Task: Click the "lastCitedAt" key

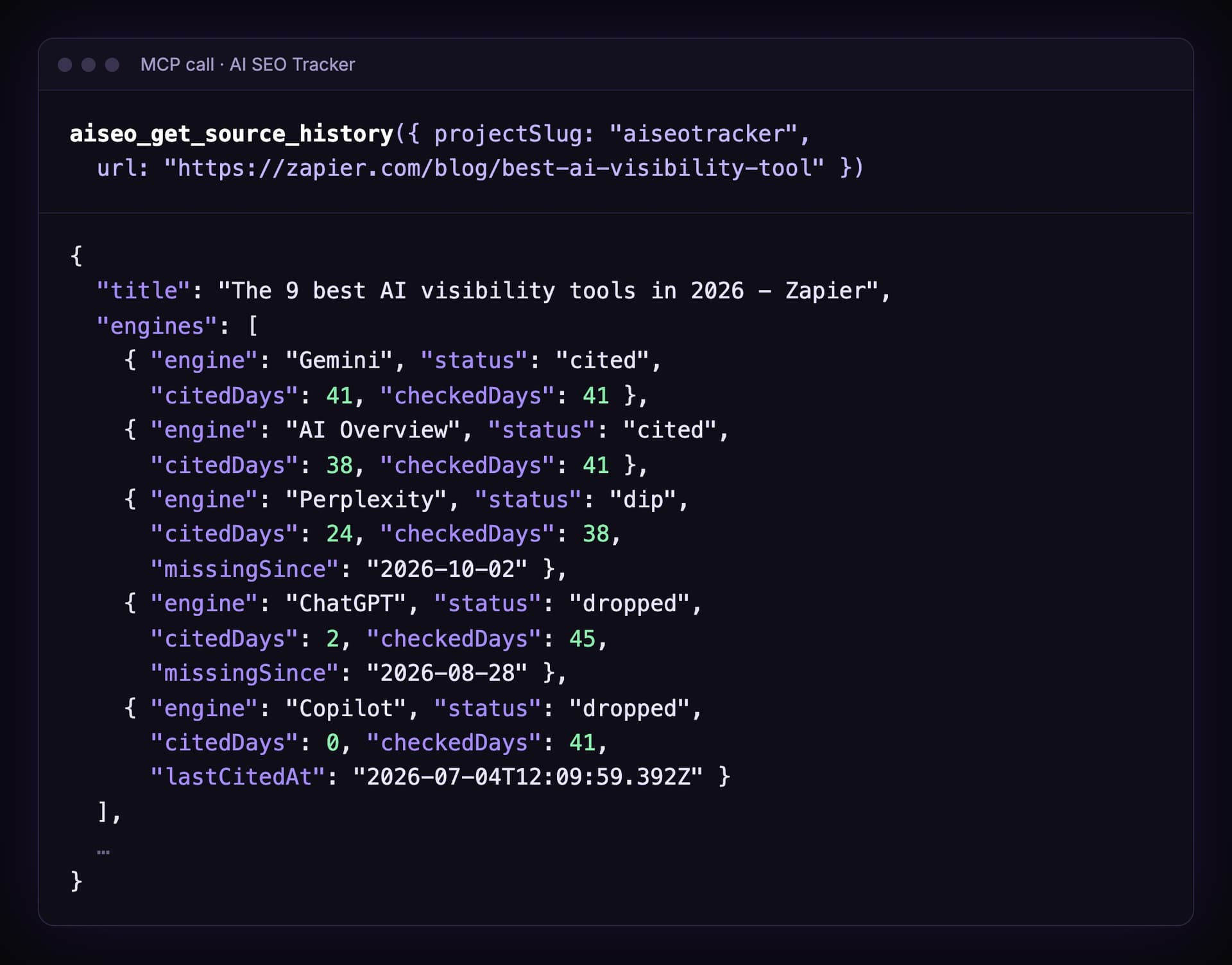Action: tap(238, 777)
